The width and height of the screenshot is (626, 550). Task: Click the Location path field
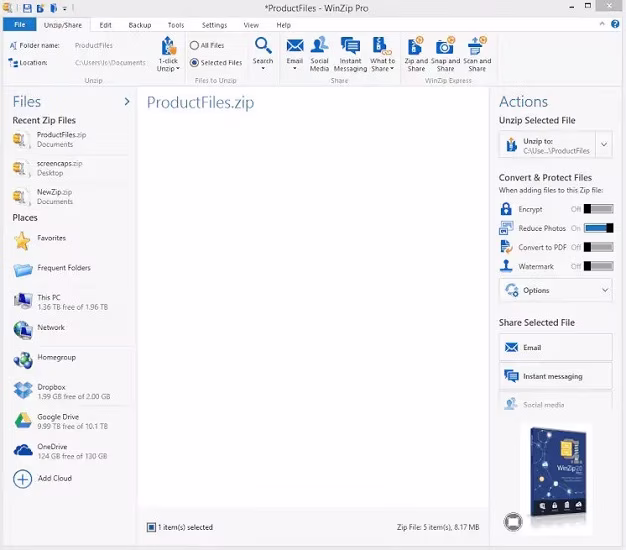[110, 63]
